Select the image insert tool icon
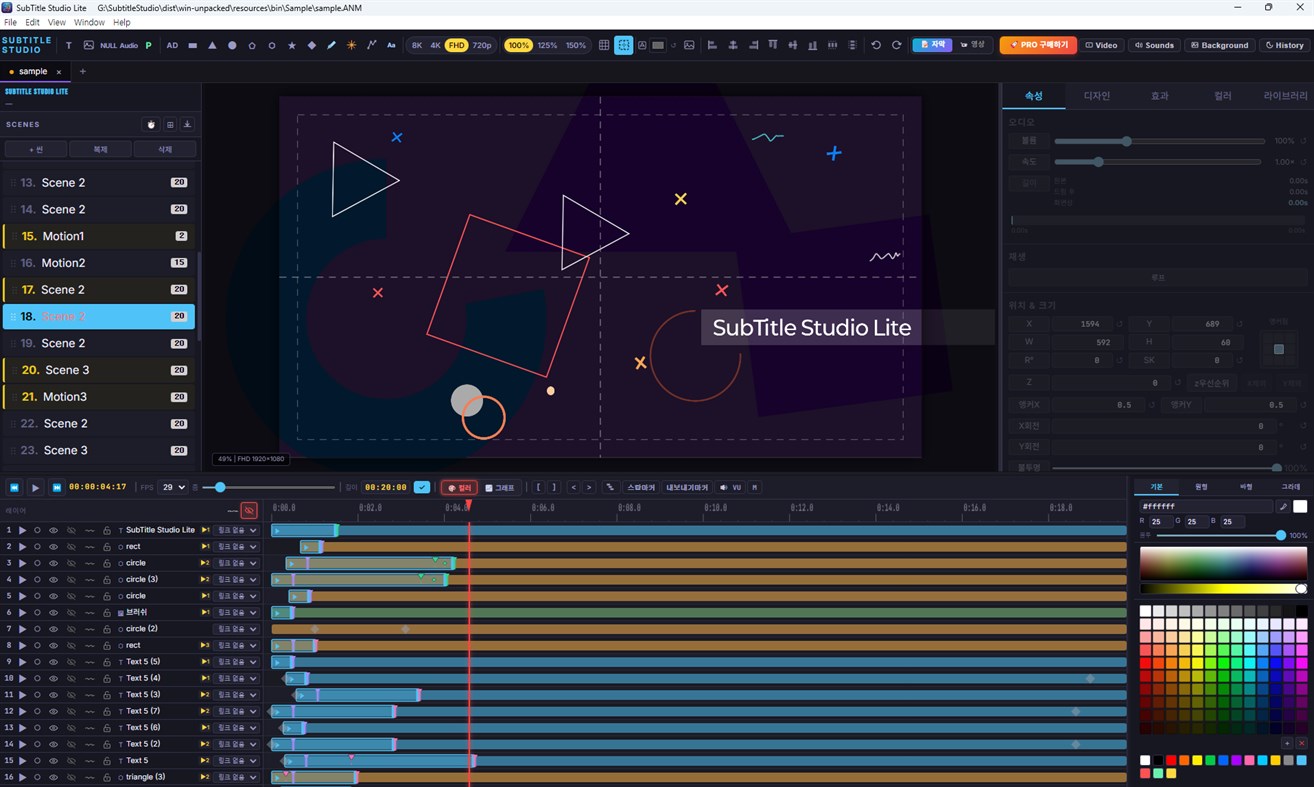 click(x=89, y=45)
